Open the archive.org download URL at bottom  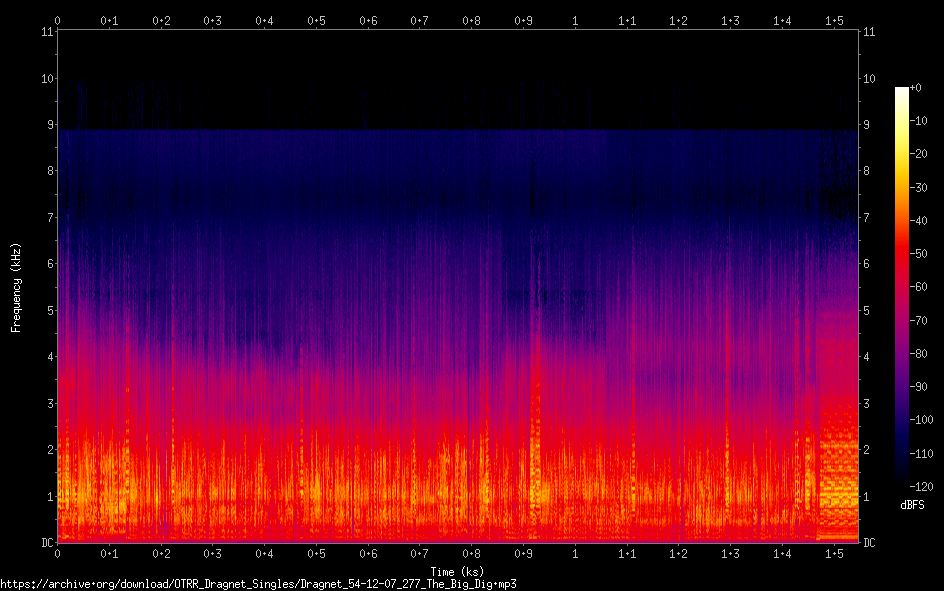point(258,583)
